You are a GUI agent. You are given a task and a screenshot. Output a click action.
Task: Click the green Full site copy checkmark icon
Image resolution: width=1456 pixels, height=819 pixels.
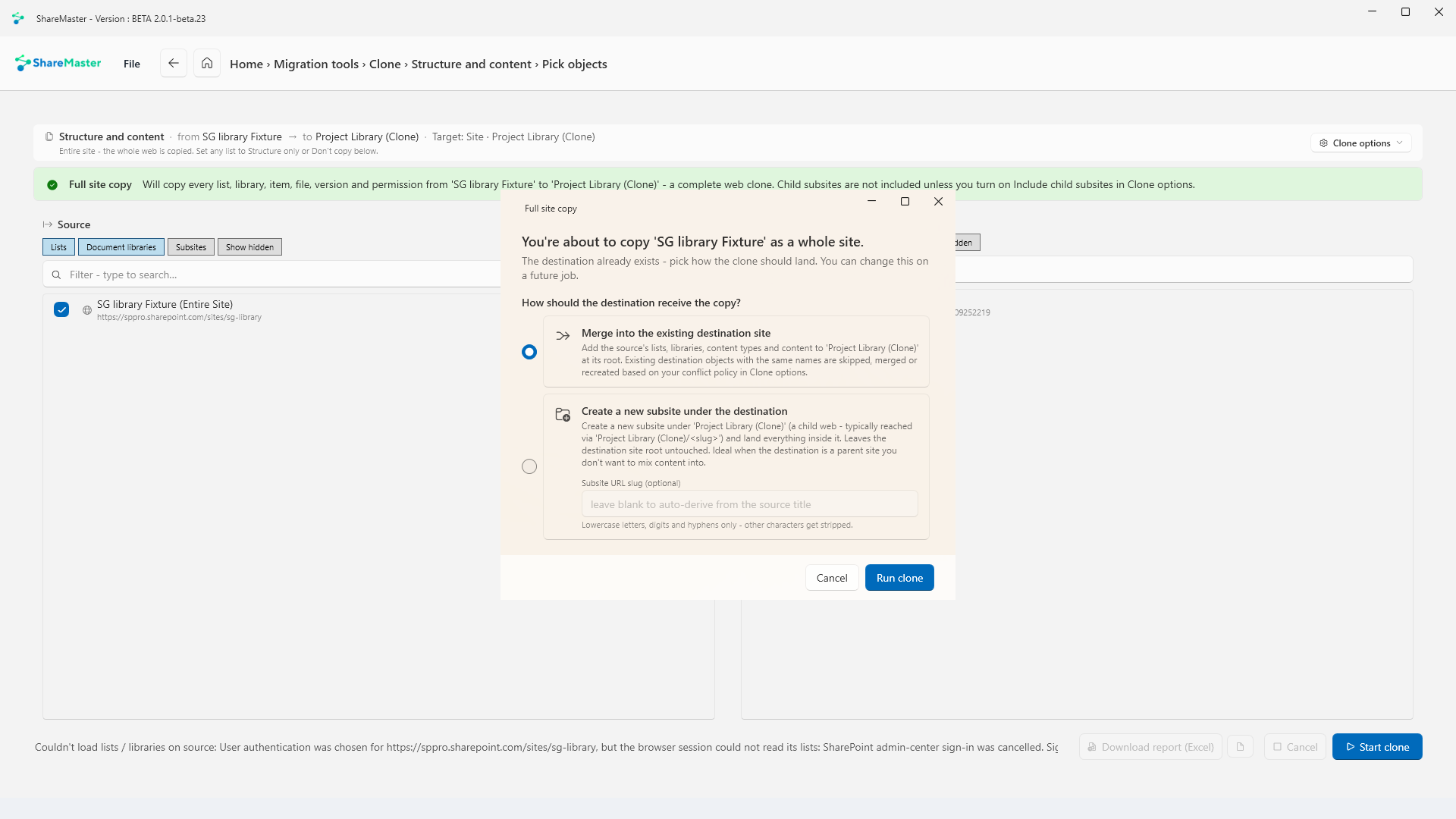click(x=52, y=184)
